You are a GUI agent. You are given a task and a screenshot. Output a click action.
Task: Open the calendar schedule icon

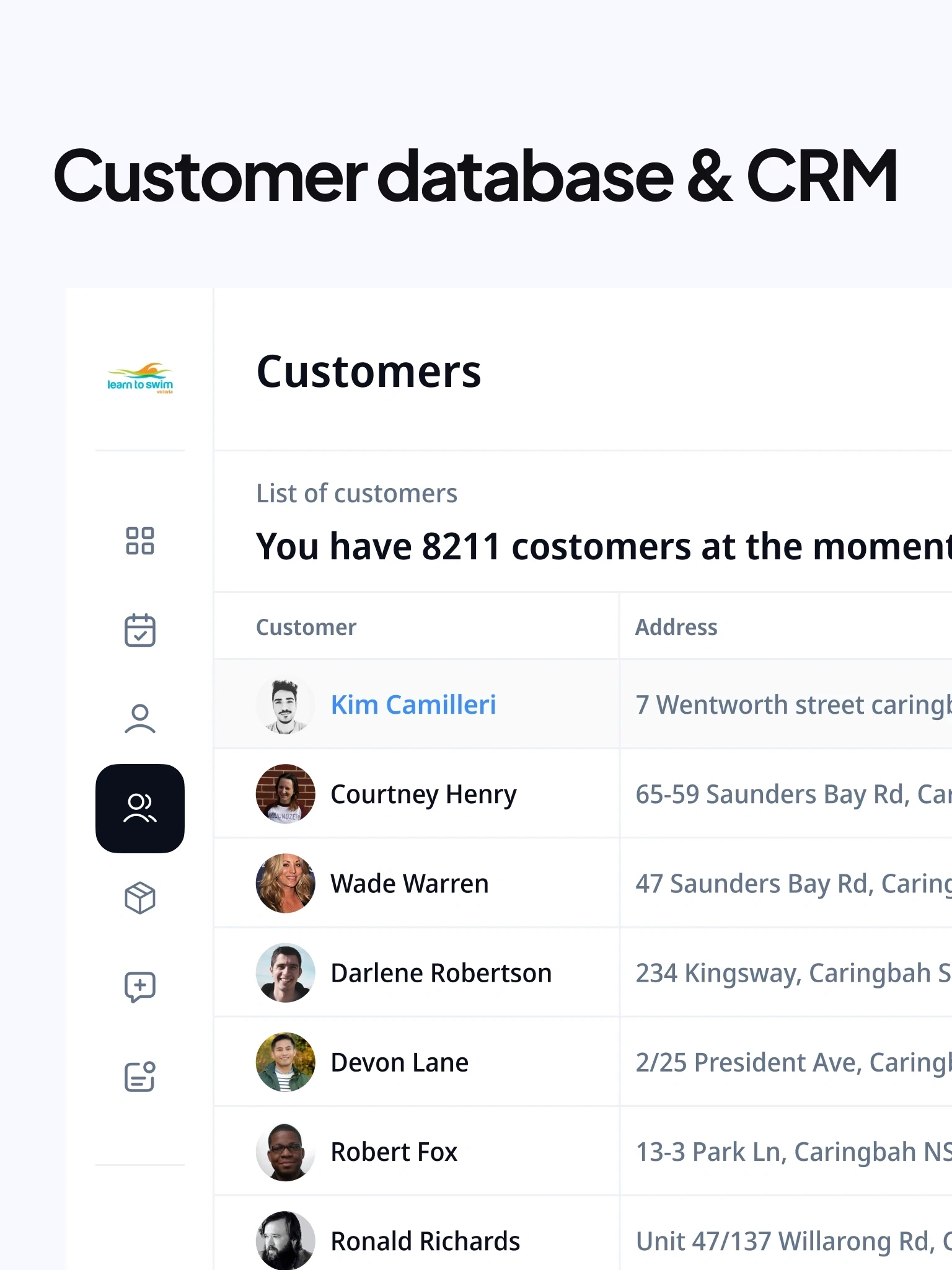pos(140,630)
